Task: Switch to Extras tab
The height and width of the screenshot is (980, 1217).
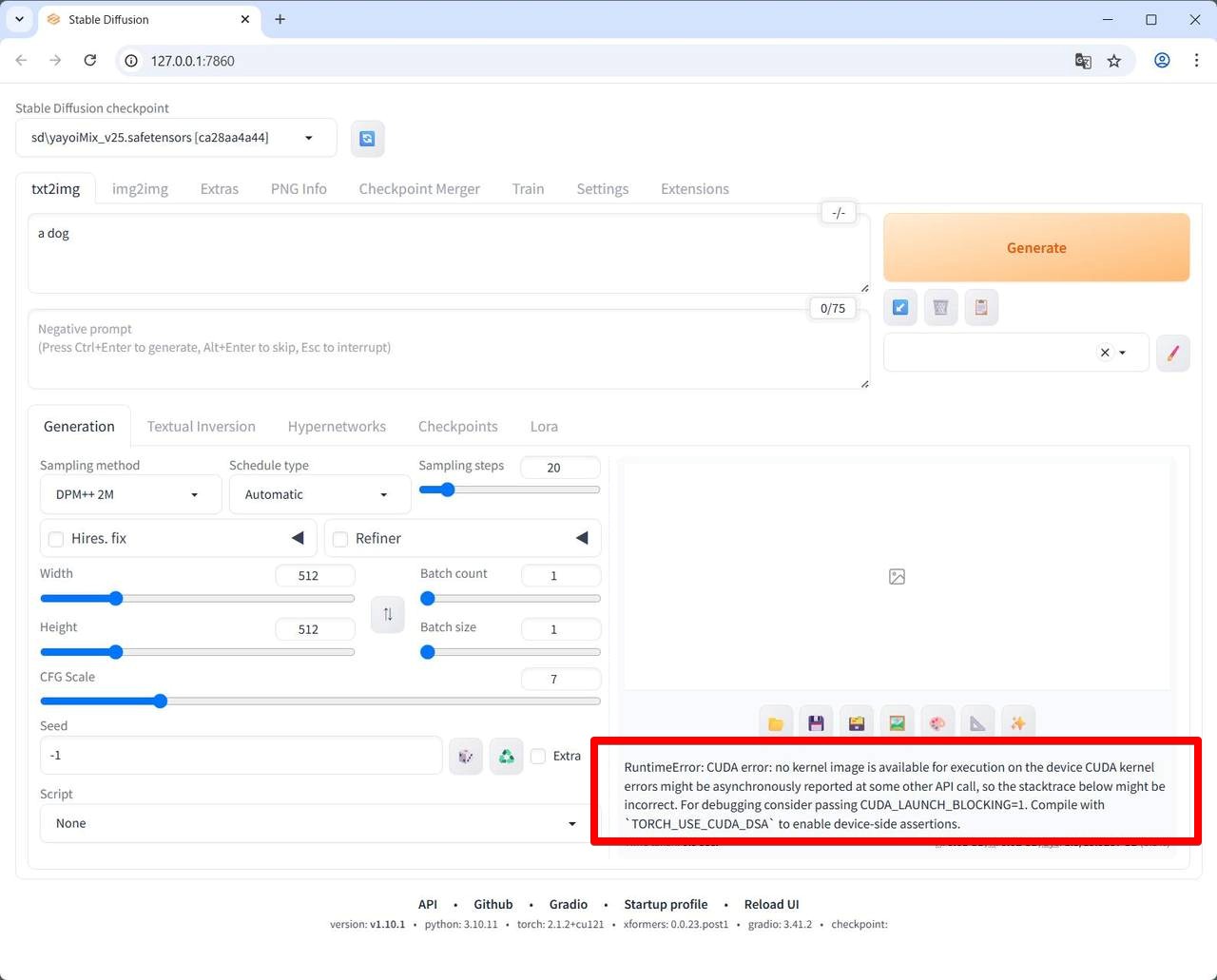Action: 220,188
